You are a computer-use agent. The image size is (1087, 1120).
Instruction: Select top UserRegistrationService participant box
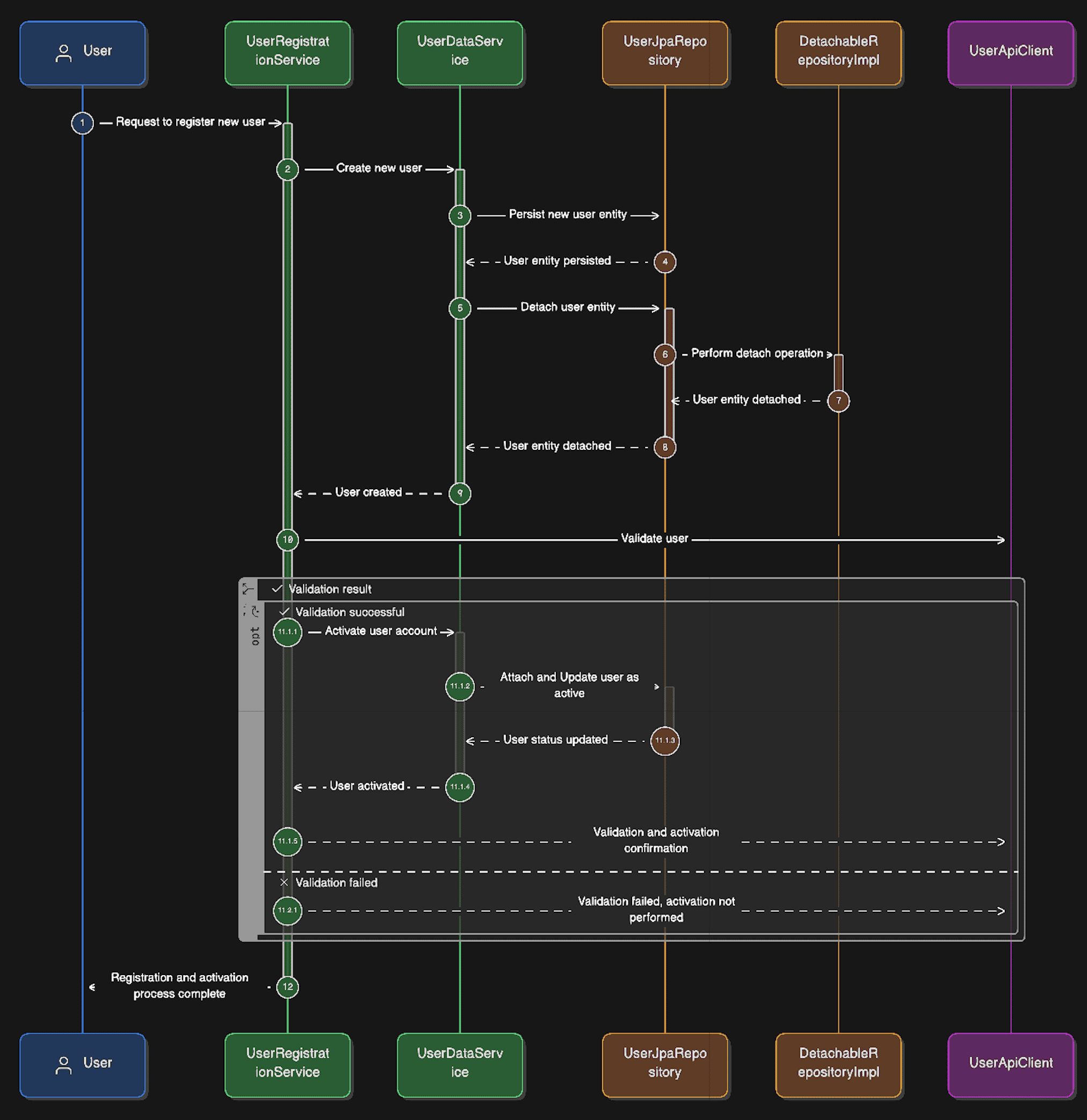pyautogui.click(x=287, y=53)
